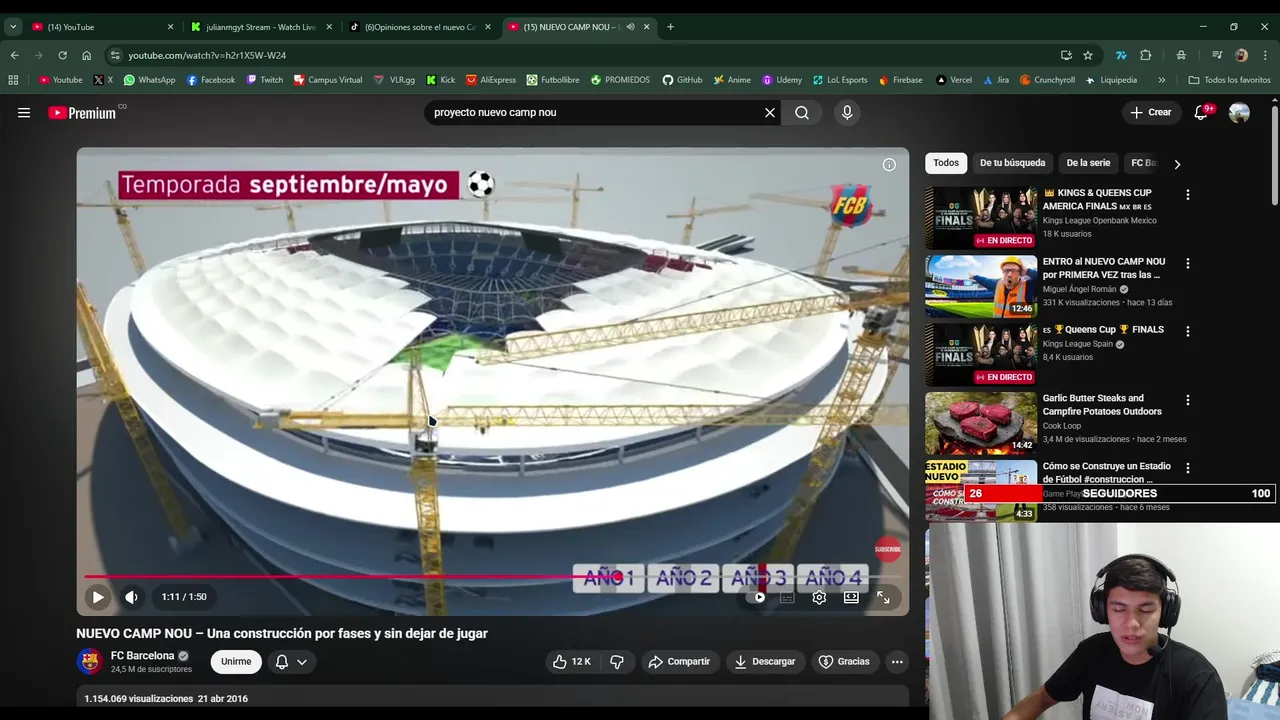Go back in browser history
The image size is (1280, 720).
click(x=14, y=55)
